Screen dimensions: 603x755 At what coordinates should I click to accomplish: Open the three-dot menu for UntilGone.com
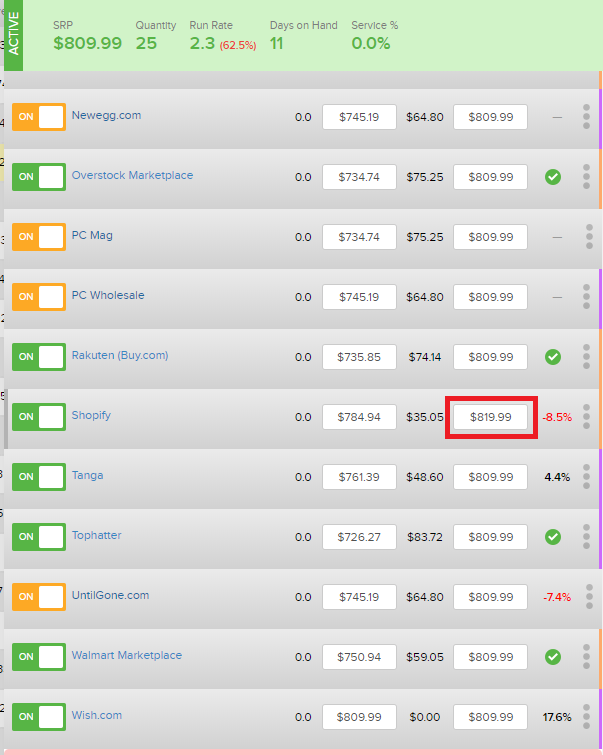[589, 597]
